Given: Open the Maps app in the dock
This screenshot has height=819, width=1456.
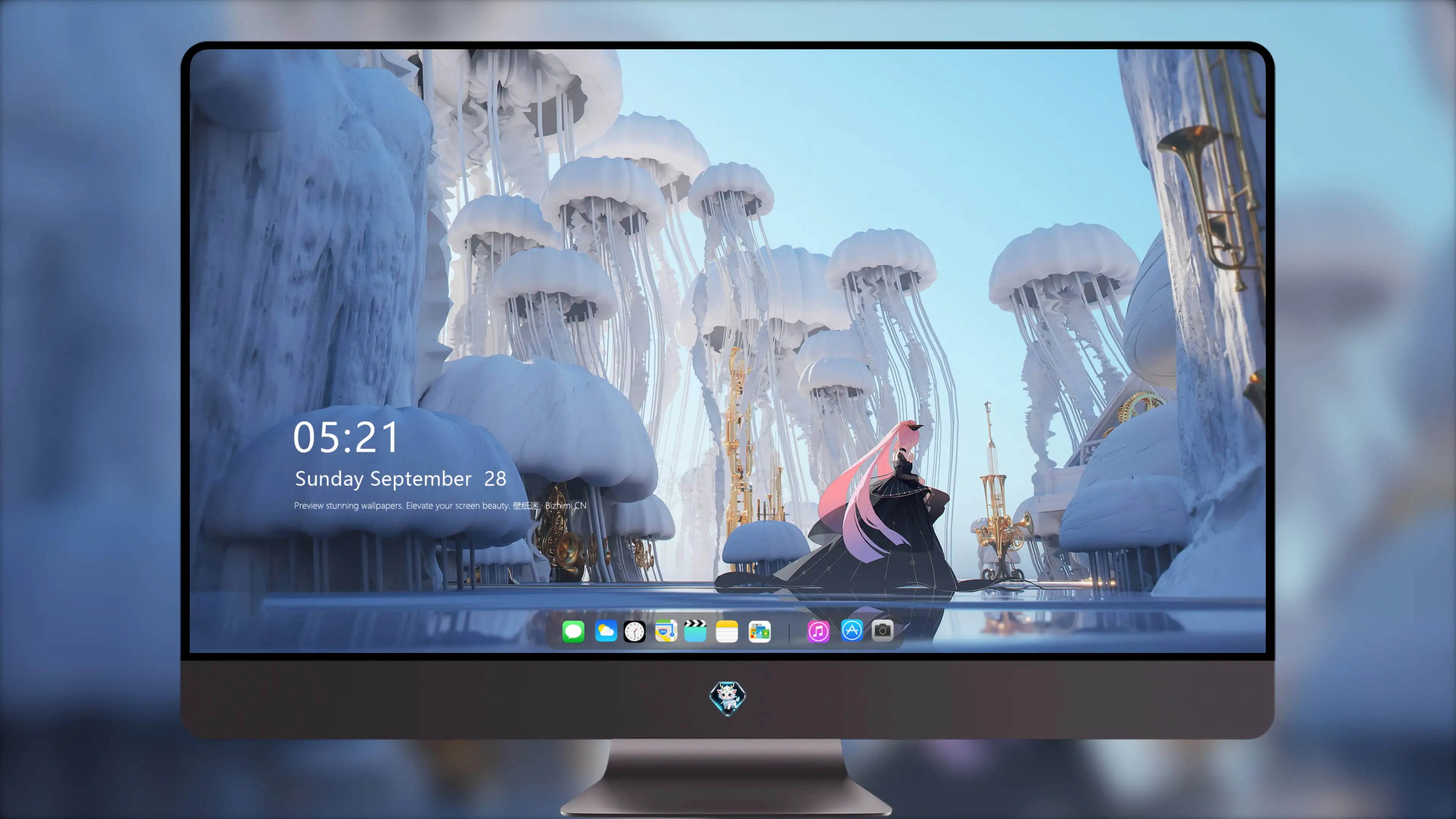Looking at the screenshot, I should point(666,631).
